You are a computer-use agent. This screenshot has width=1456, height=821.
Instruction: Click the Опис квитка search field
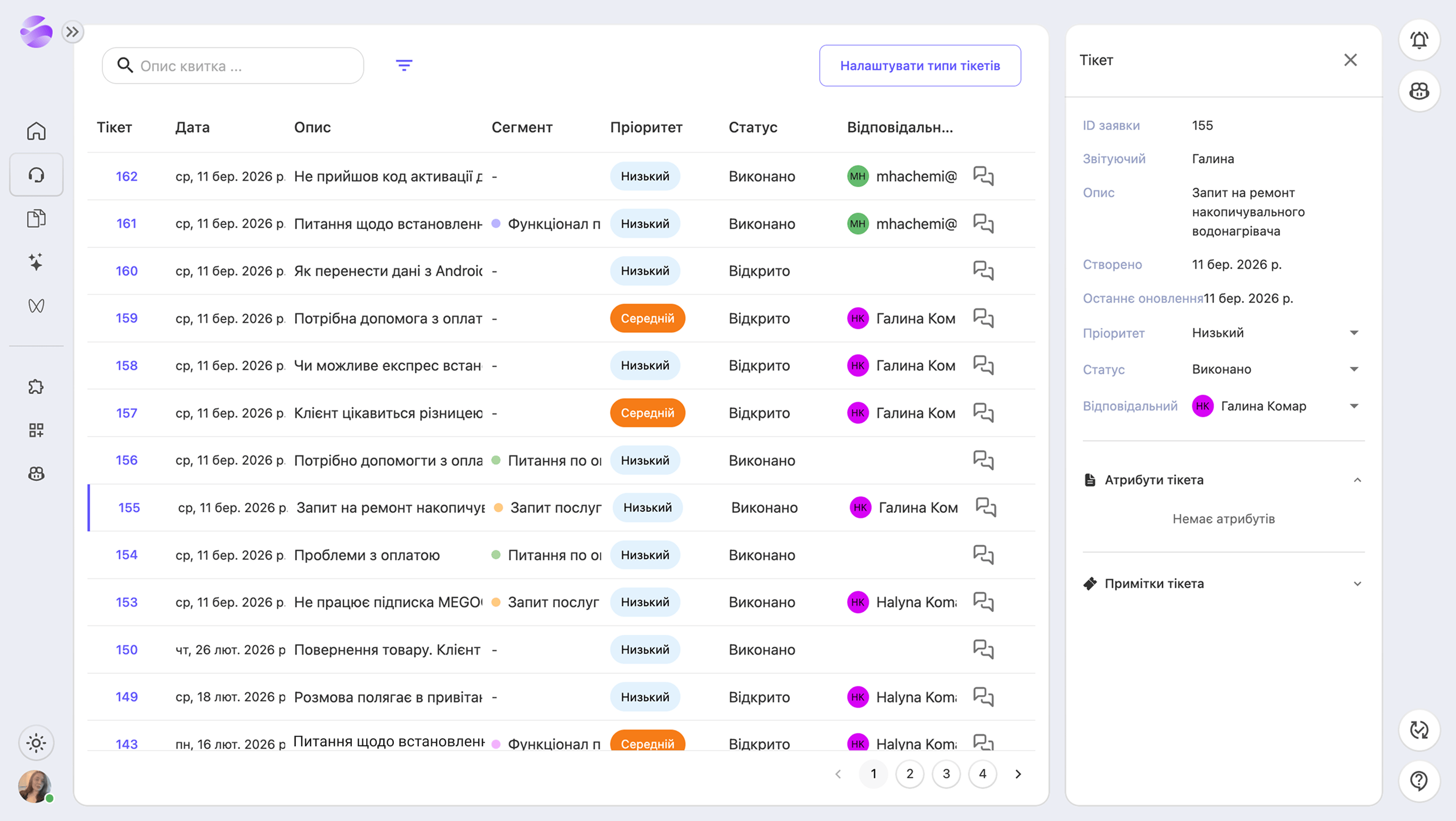[x=237, y=66]
